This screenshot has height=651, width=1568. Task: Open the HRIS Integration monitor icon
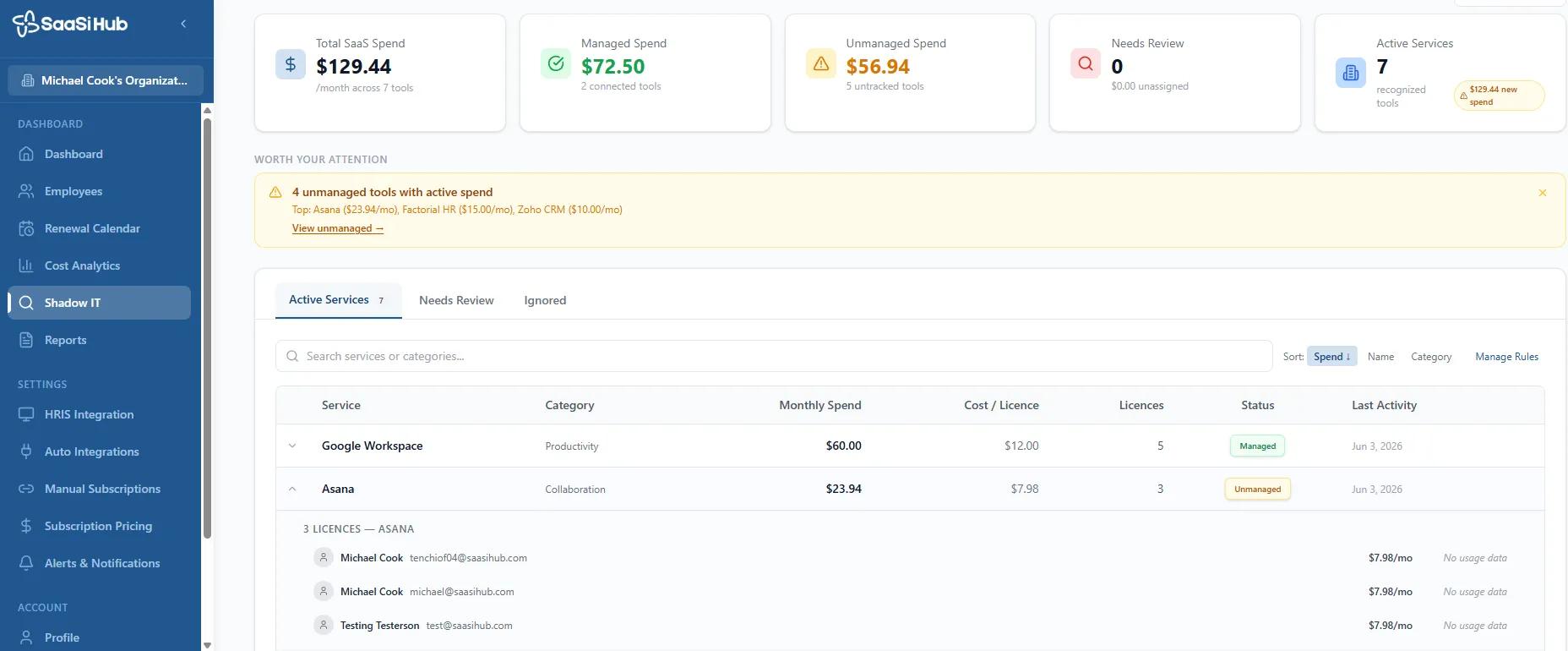pyautogui.click(x=26, y=414)
